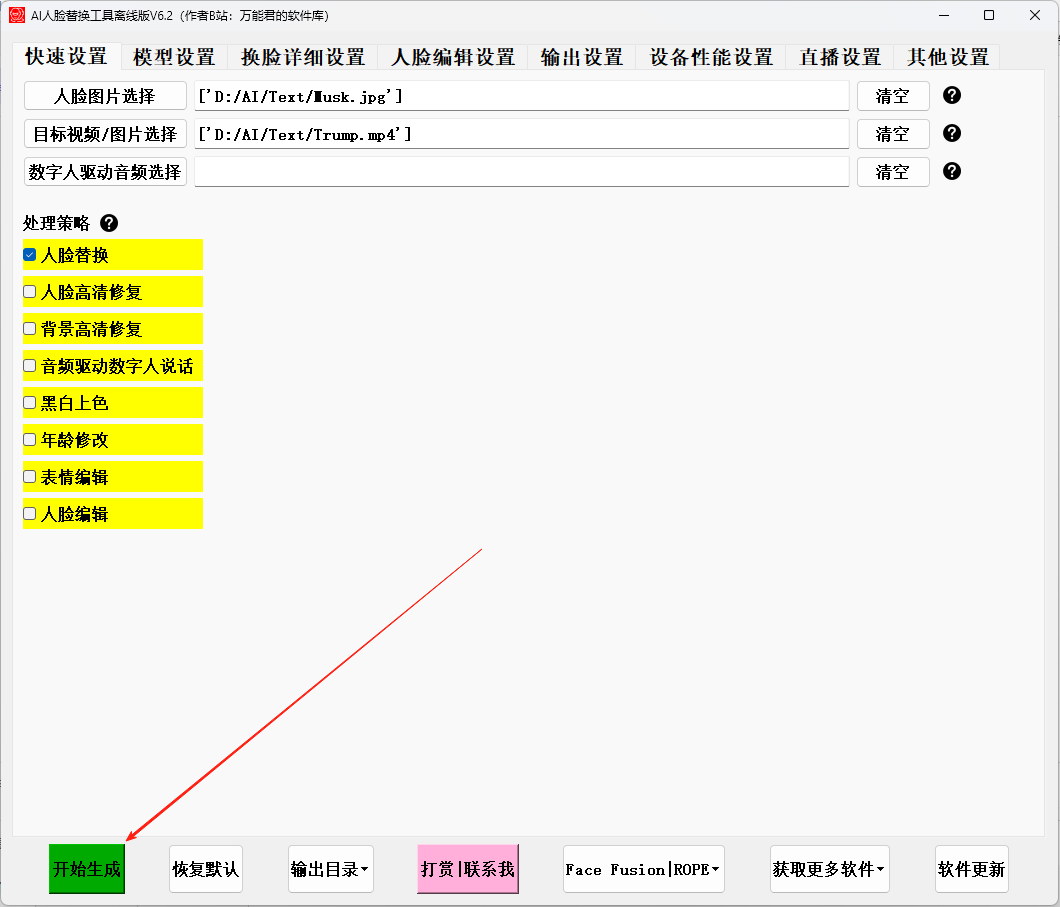The image size is (1060, 907).
Task: Click the empty driving audio path field
Action: click(x=521, y=172)
